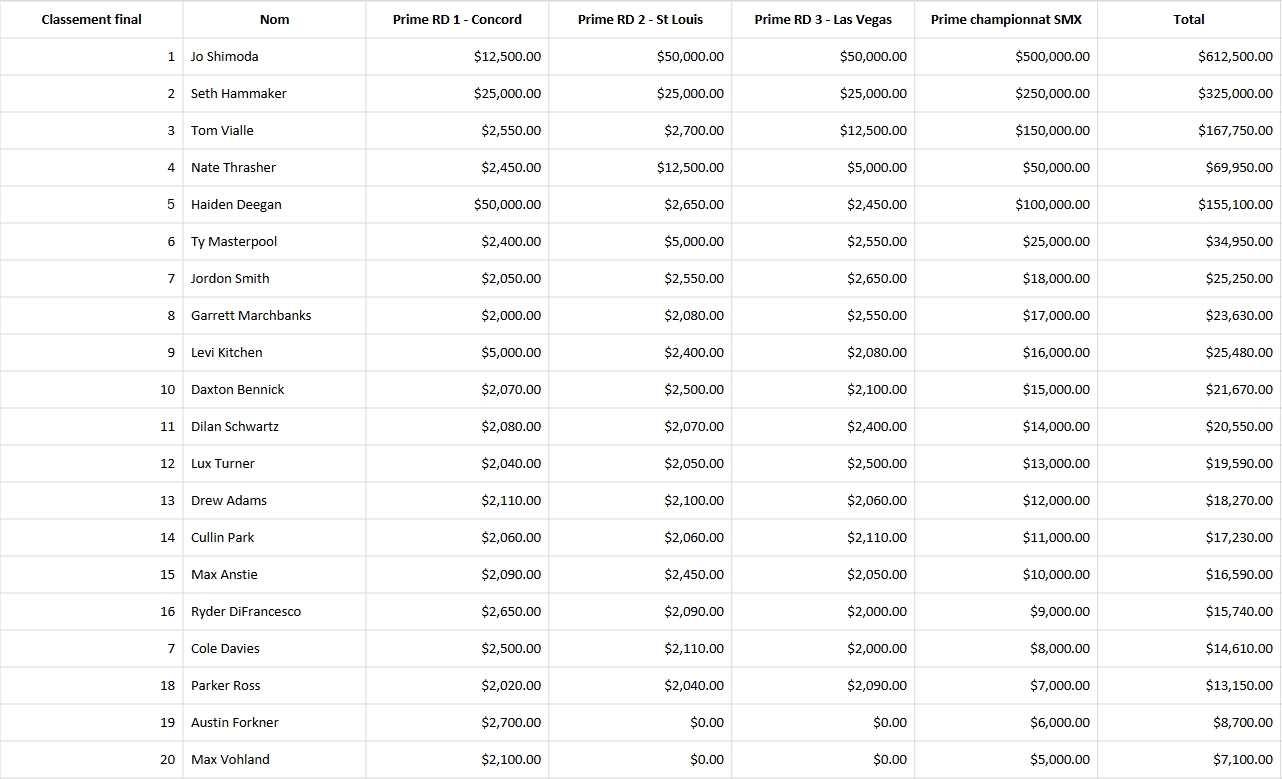1282x779 pixels.
Task: Select Drew Adams' $12,000.00 SMX cell
Action: coord(1006,500)
